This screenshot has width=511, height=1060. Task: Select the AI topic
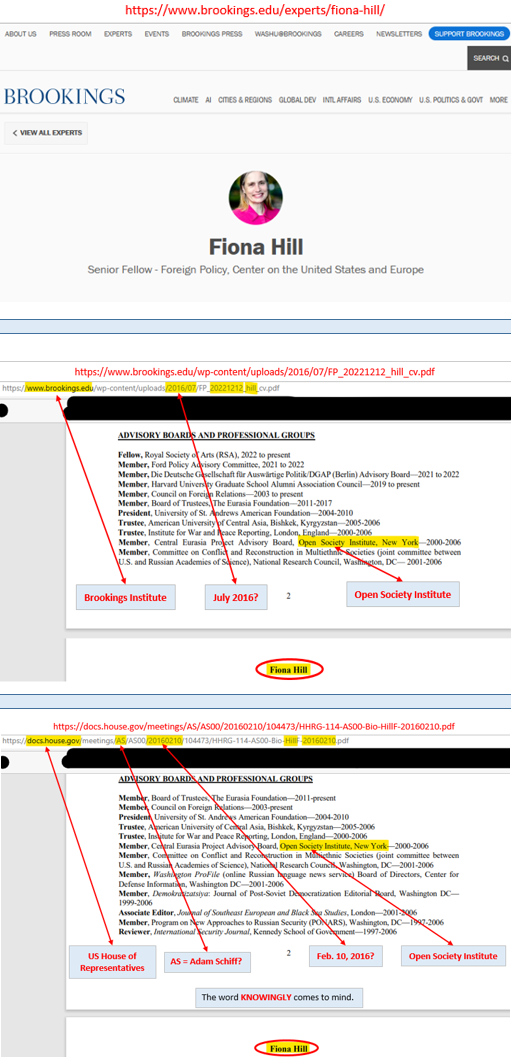coord(208,99)
